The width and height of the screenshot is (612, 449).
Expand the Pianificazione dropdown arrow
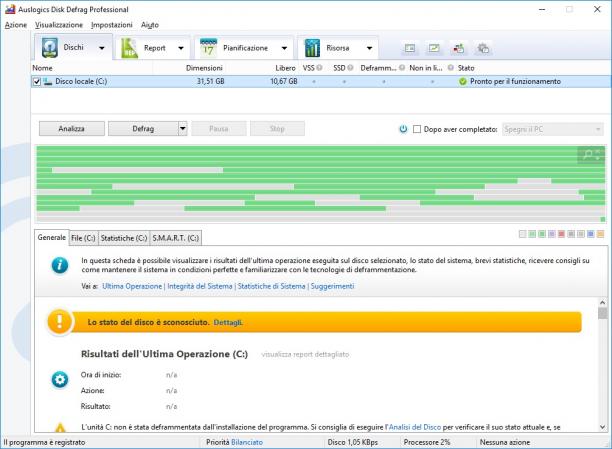point(284,48)
